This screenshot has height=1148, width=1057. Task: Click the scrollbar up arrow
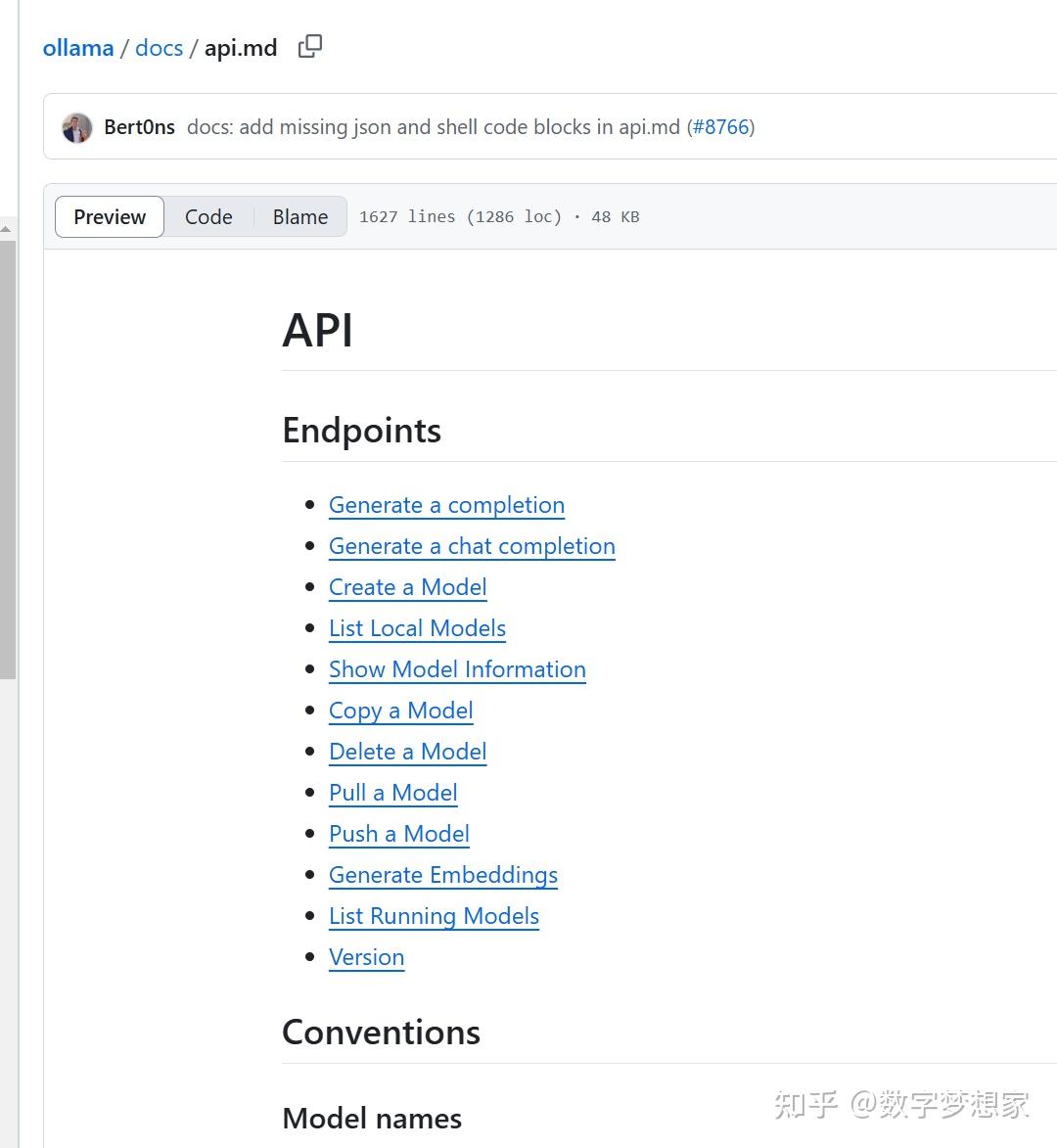pos(7,229)
